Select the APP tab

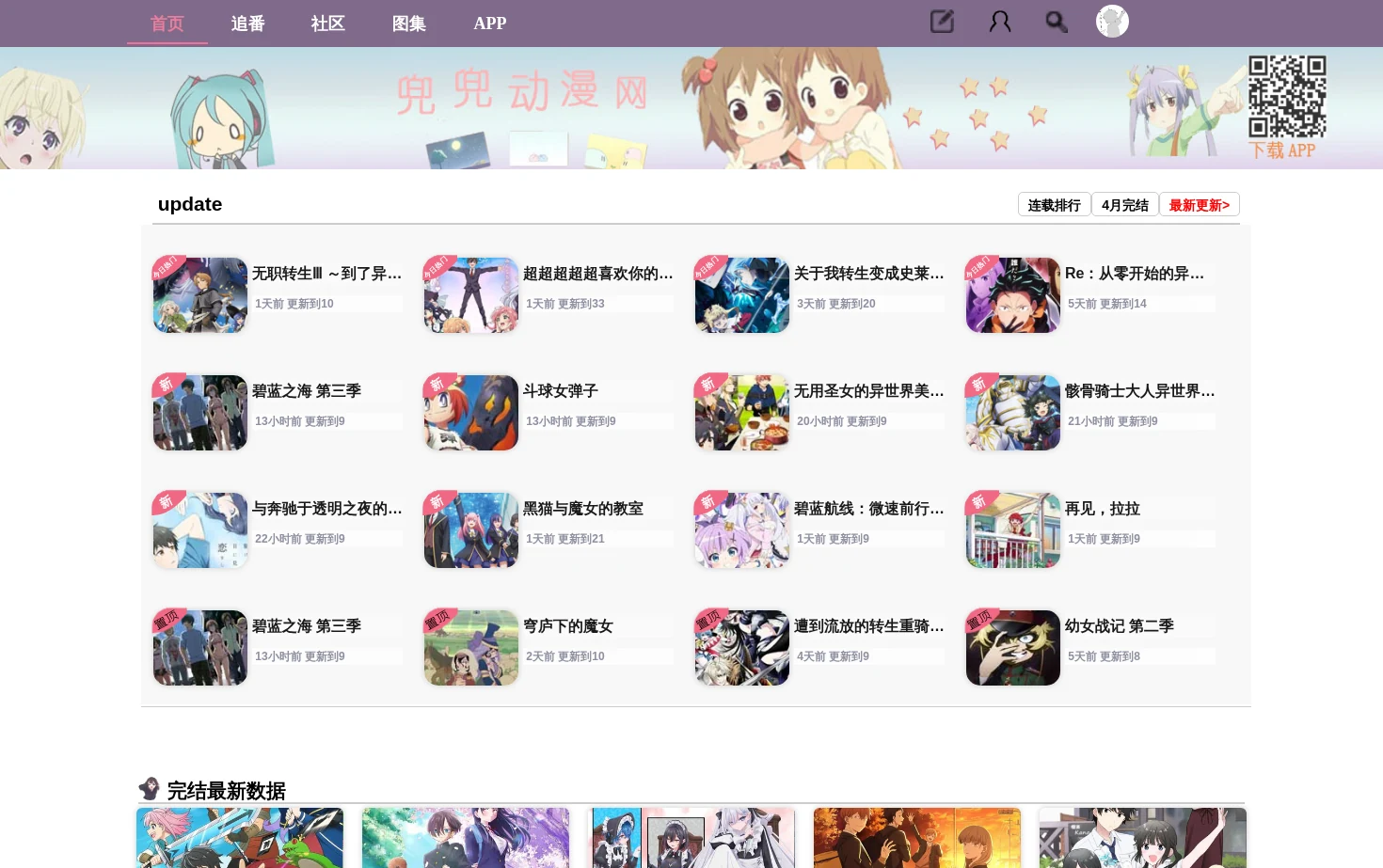tap(490, 24)
